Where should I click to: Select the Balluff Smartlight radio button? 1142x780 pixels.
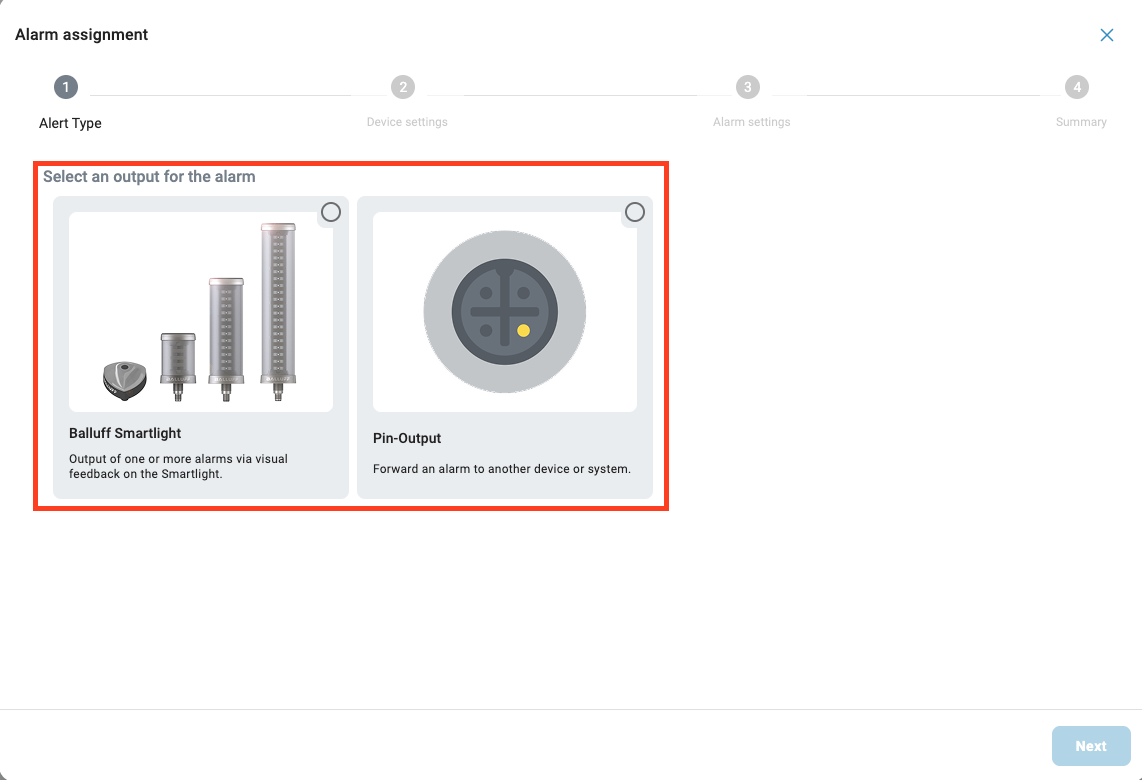(x=331, y=212)
